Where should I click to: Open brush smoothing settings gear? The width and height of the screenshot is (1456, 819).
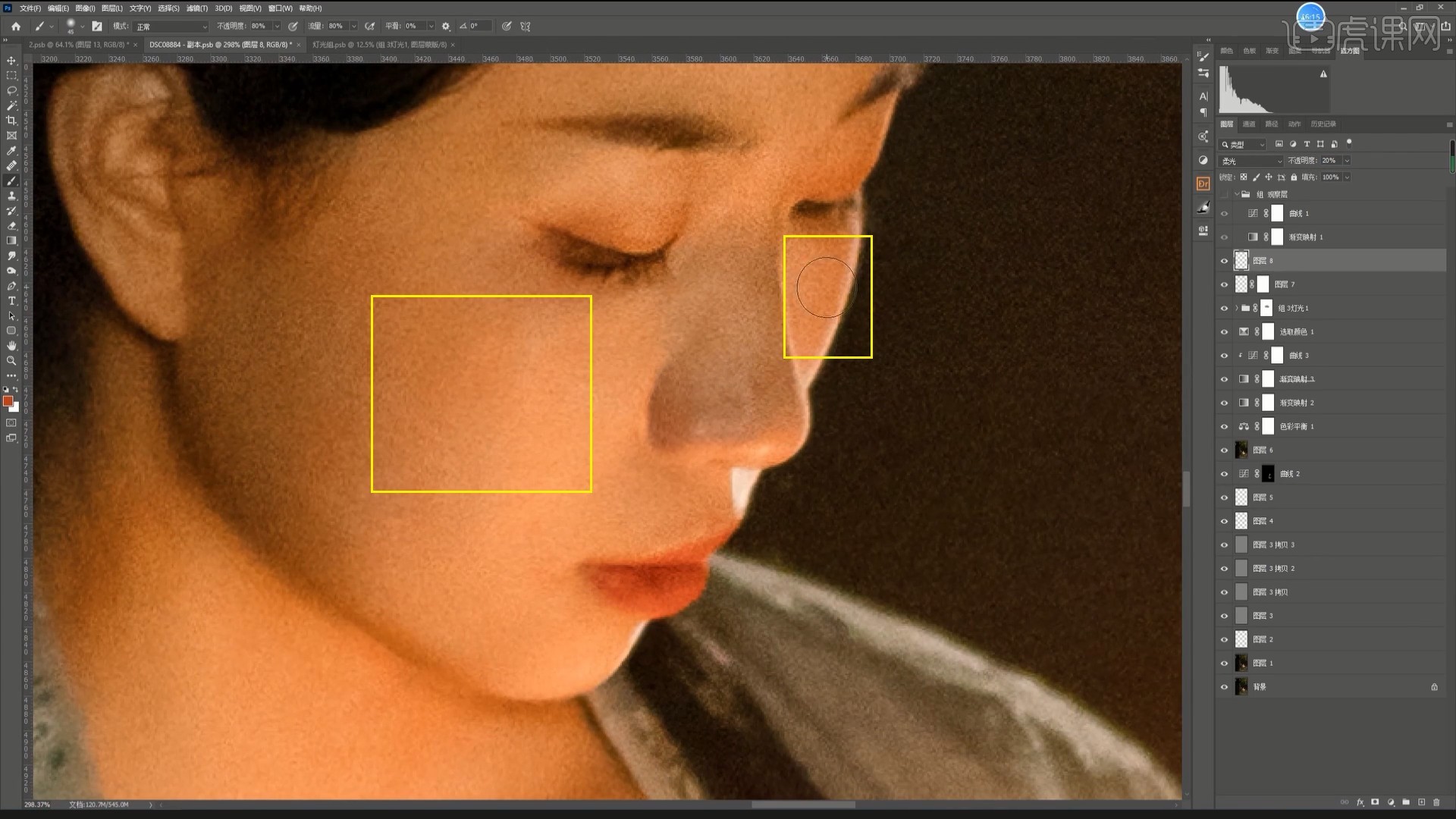[x=446, y=27]
